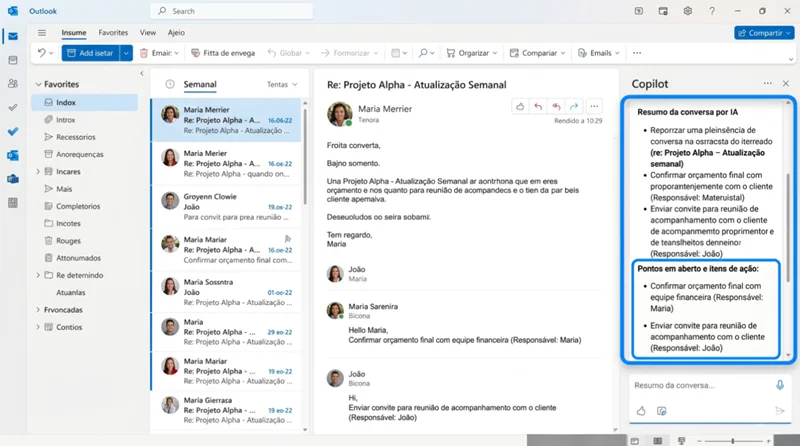This screenshot has width=800, height=446.
Task: Open the Compariar dropdown
Action: 537,53
